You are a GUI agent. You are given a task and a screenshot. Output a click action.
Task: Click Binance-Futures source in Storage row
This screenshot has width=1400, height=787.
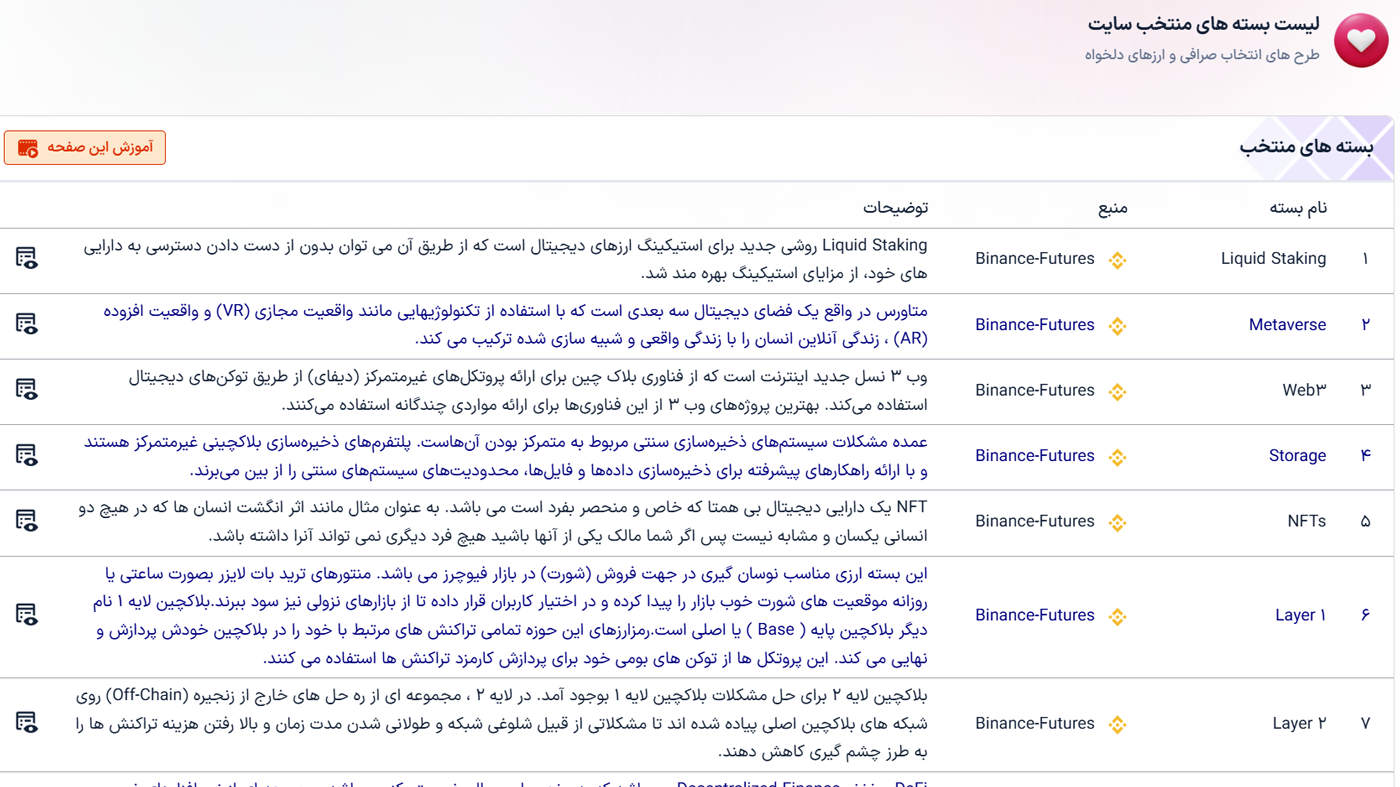click(x=1035, y=456)
